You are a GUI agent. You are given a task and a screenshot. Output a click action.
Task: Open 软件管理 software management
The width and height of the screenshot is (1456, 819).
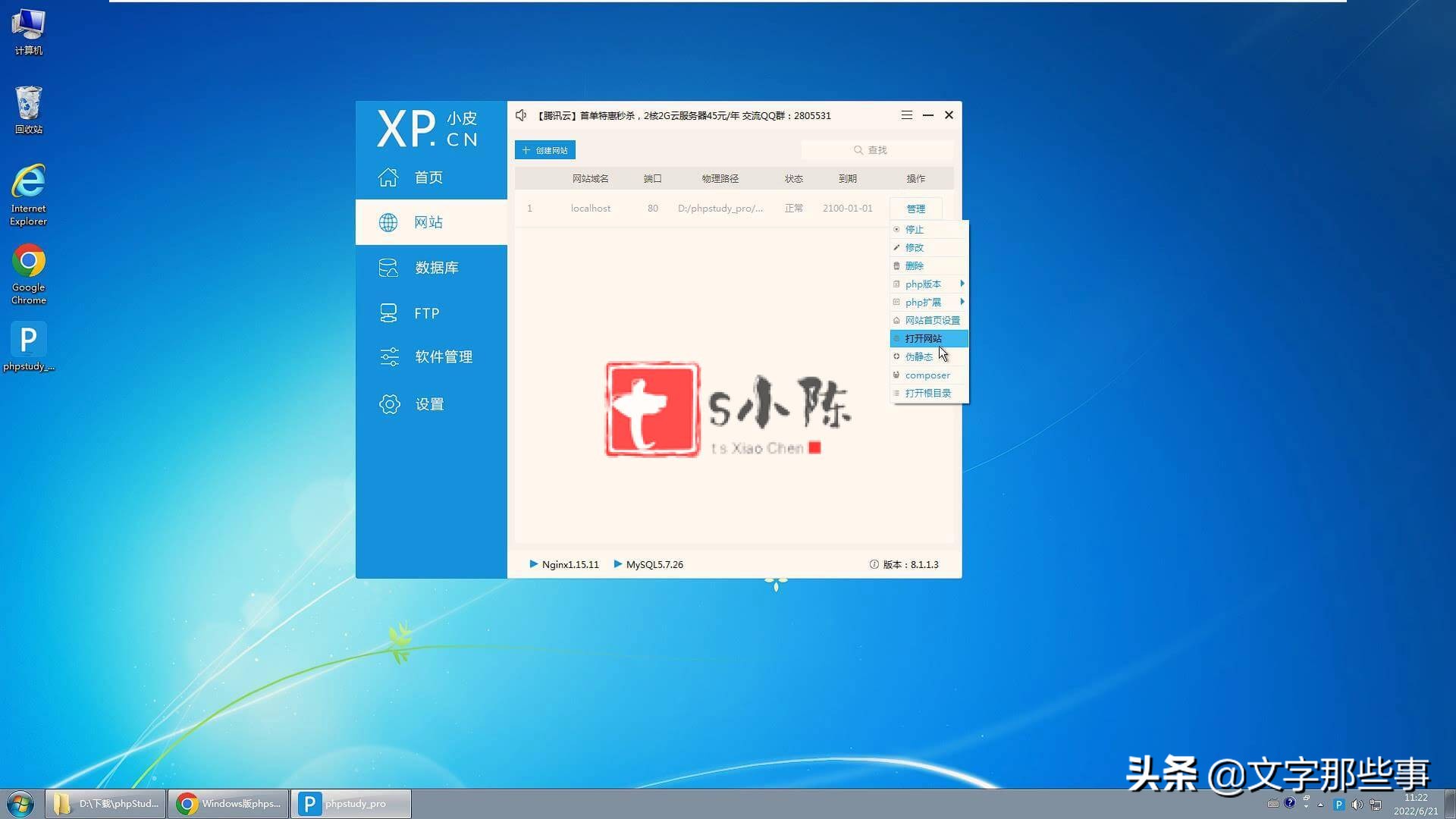(x=443, y=356)
